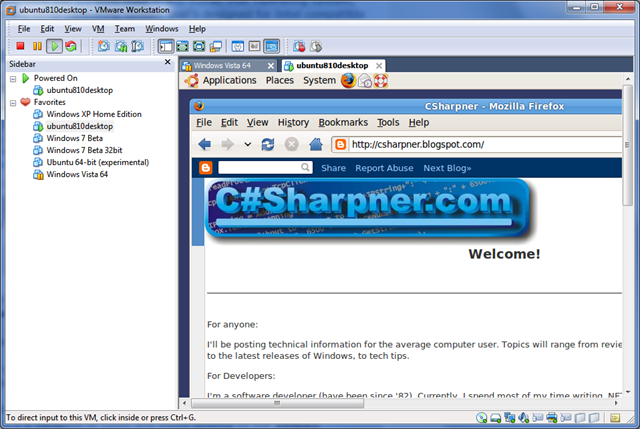Open the Team menu
Screen dimensions: 640x429
(124, 29)
